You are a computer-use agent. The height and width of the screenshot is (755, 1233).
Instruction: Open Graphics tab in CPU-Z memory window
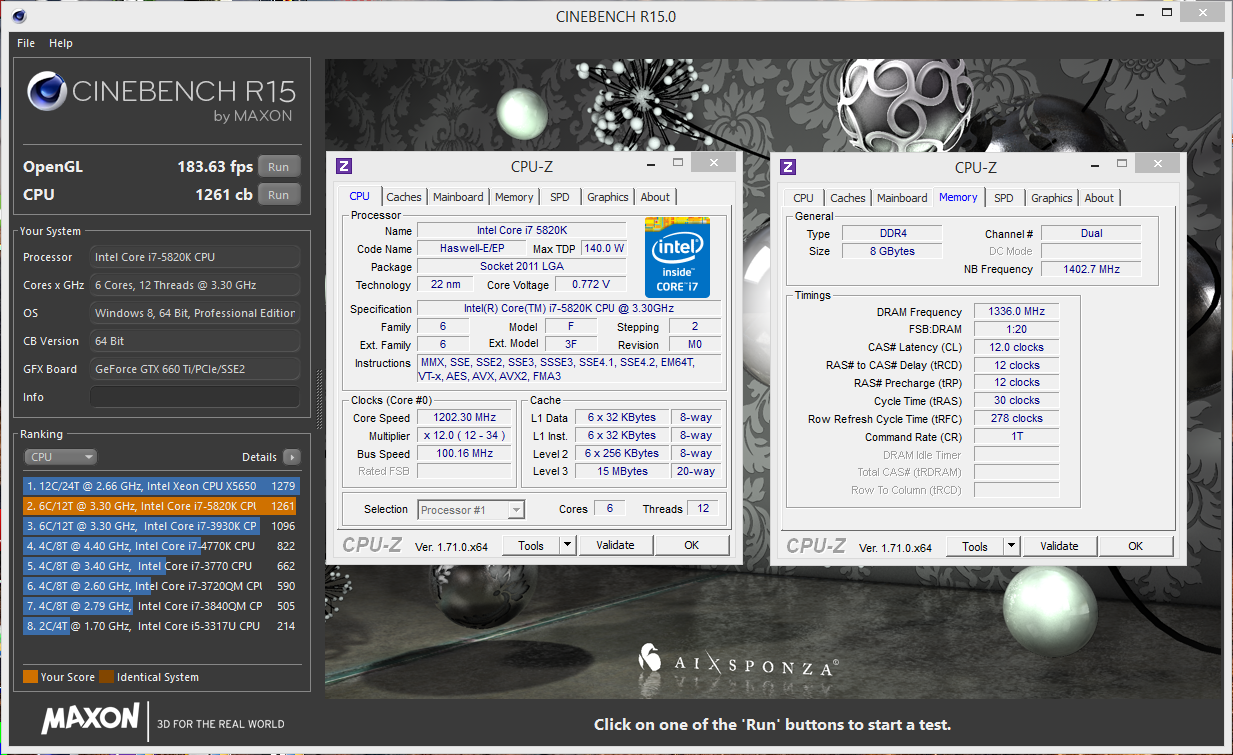coord(1052,198)
